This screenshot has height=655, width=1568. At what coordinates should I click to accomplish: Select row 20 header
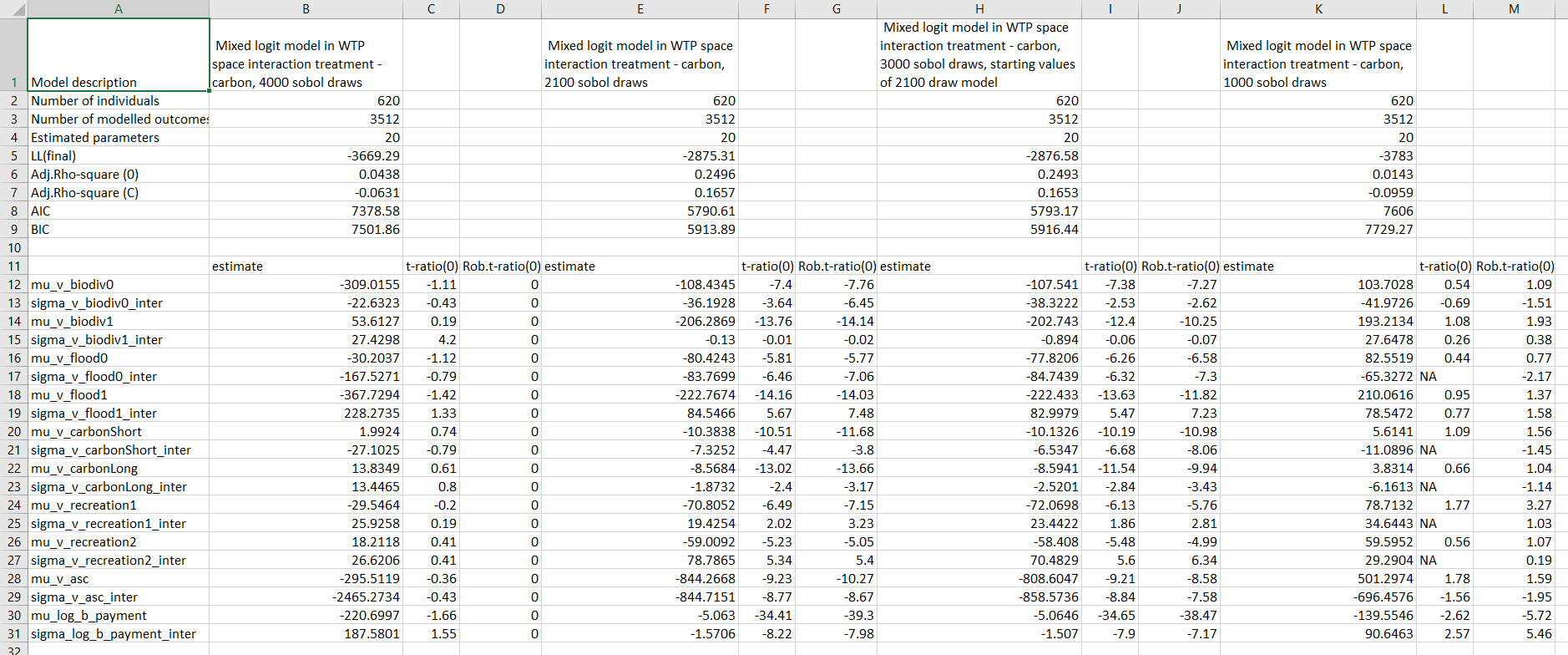(x=13, y=432)
